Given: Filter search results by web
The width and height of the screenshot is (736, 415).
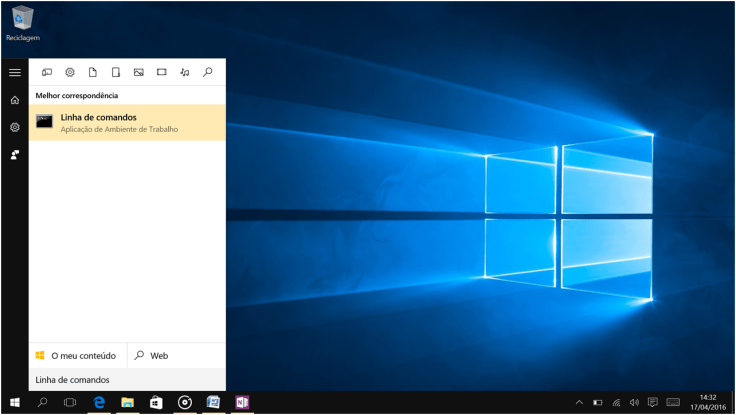Looking at the screenshot, I should pos(208,72).
